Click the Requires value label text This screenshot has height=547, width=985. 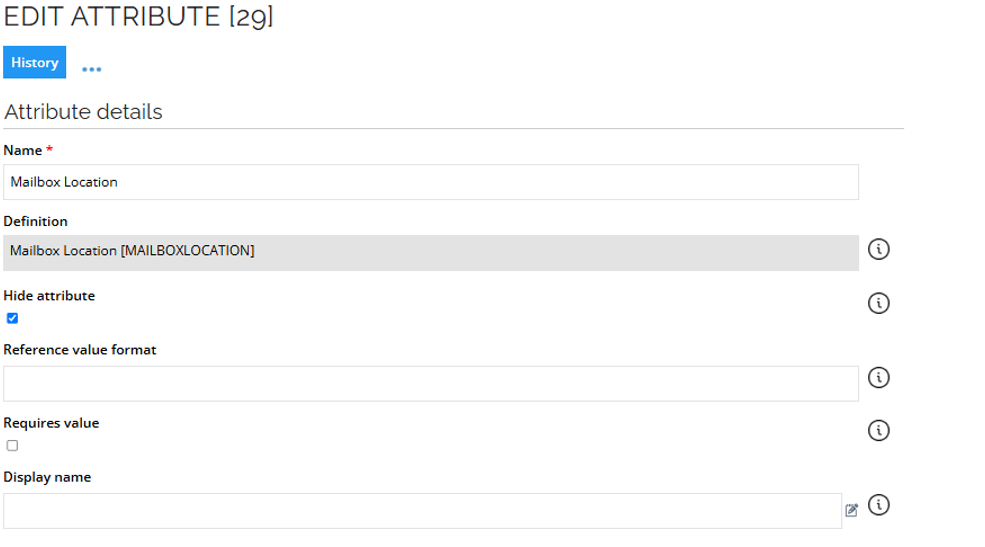click(52, 423)
